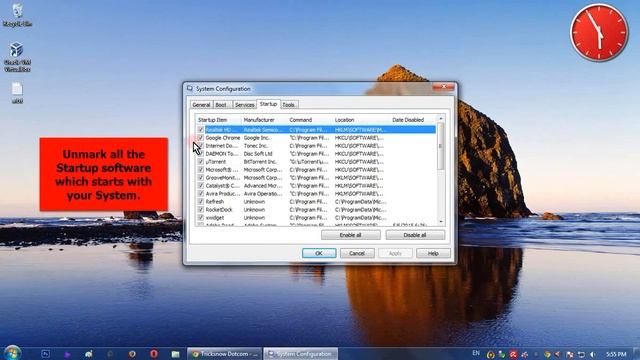Sort by the Manufacturer column header
Screen dimensions: 640x360
pos(264,120)
